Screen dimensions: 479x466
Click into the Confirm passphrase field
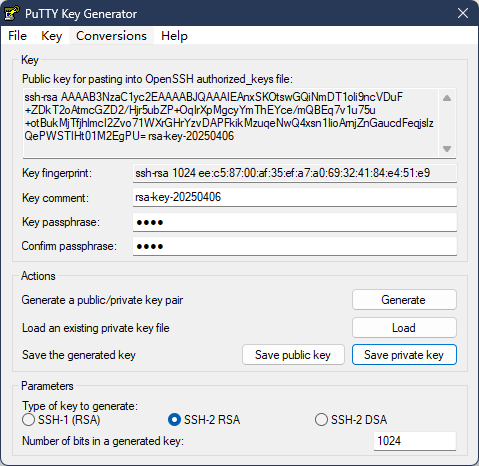coord(295,246)
